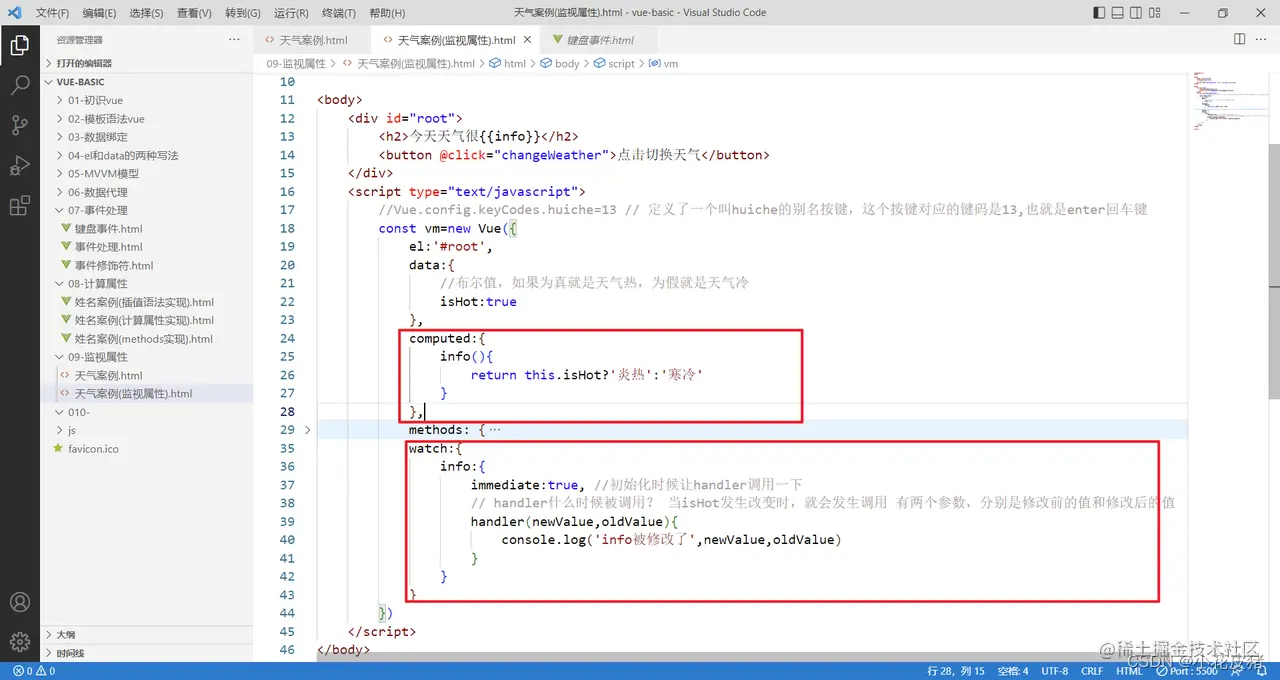Screen dimensions: 1280x680
Task: Expand the 04-el和data的两种写法 folder
Action: pyautogui.click(x=147, y=155)
